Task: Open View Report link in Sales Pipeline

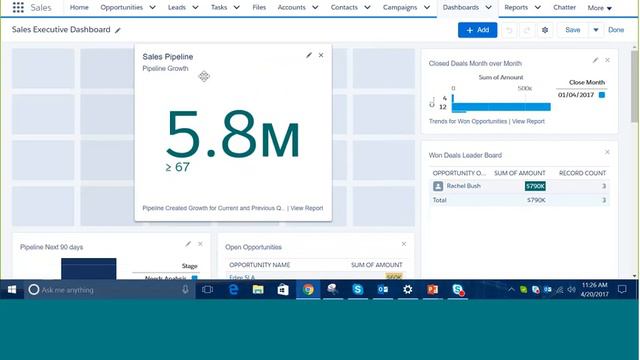Action: pyautogui.click(x=307, y=208)
